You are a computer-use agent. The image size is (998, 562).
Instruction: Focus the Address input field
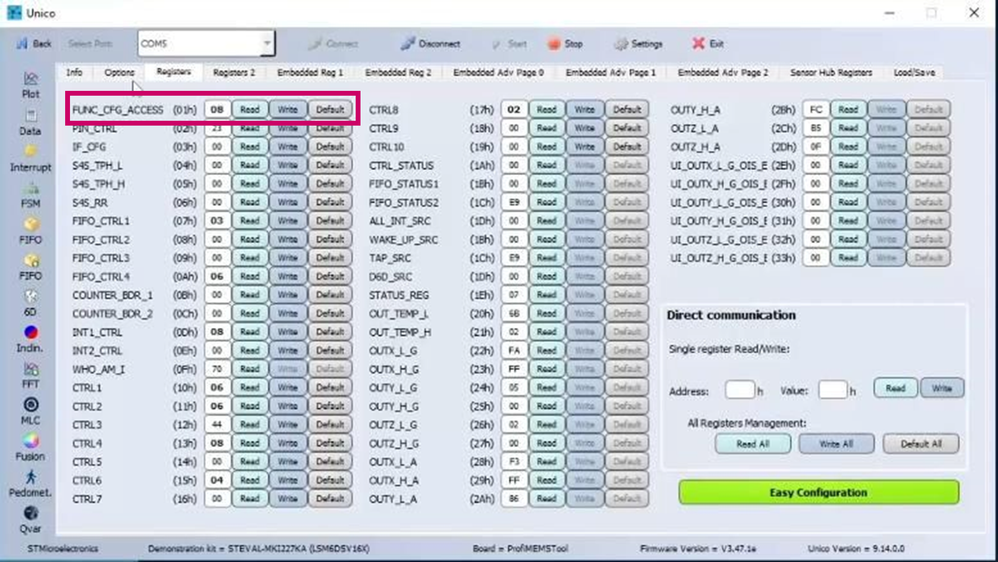(739, 390)
